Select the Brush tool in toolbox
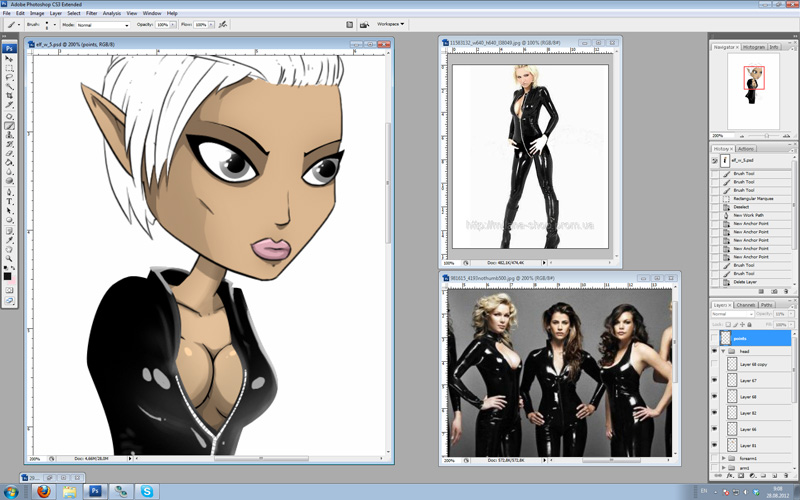The height and width of the screenshot is (500, 800). click(9, 126)
